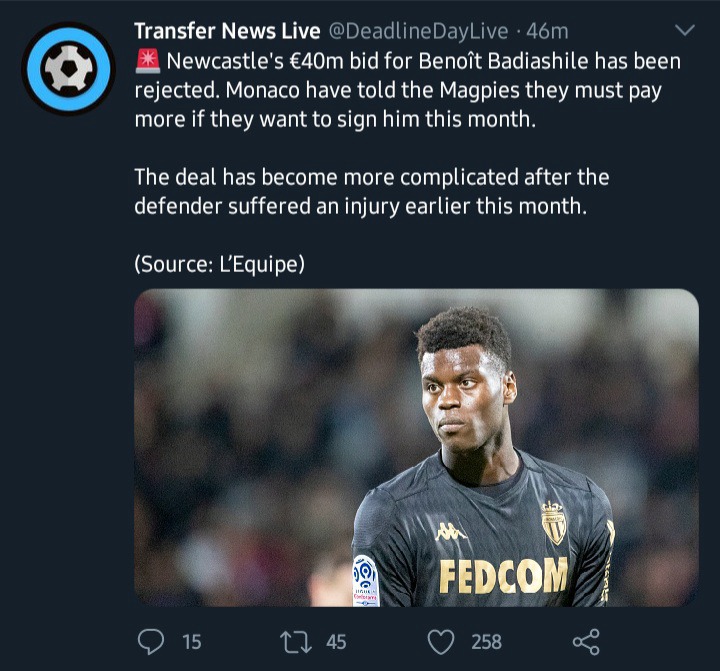The height and width of the screenshot is (671, 720).
Task: View the 45 retweets count
Action: click(x=336, y=642)
